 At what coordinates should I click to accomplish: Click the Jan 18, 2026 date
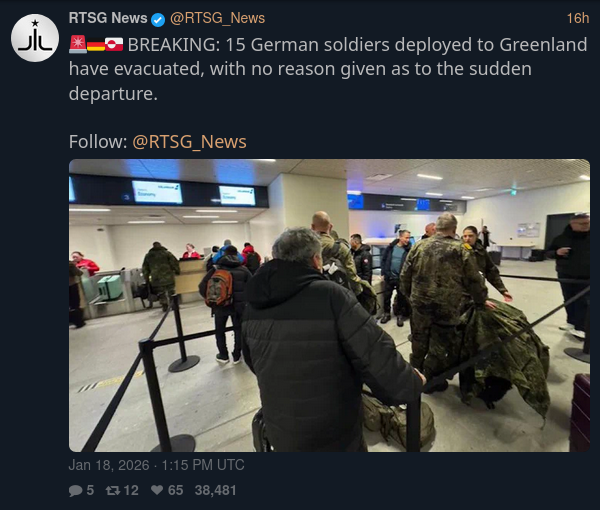(x=109, y=465)
